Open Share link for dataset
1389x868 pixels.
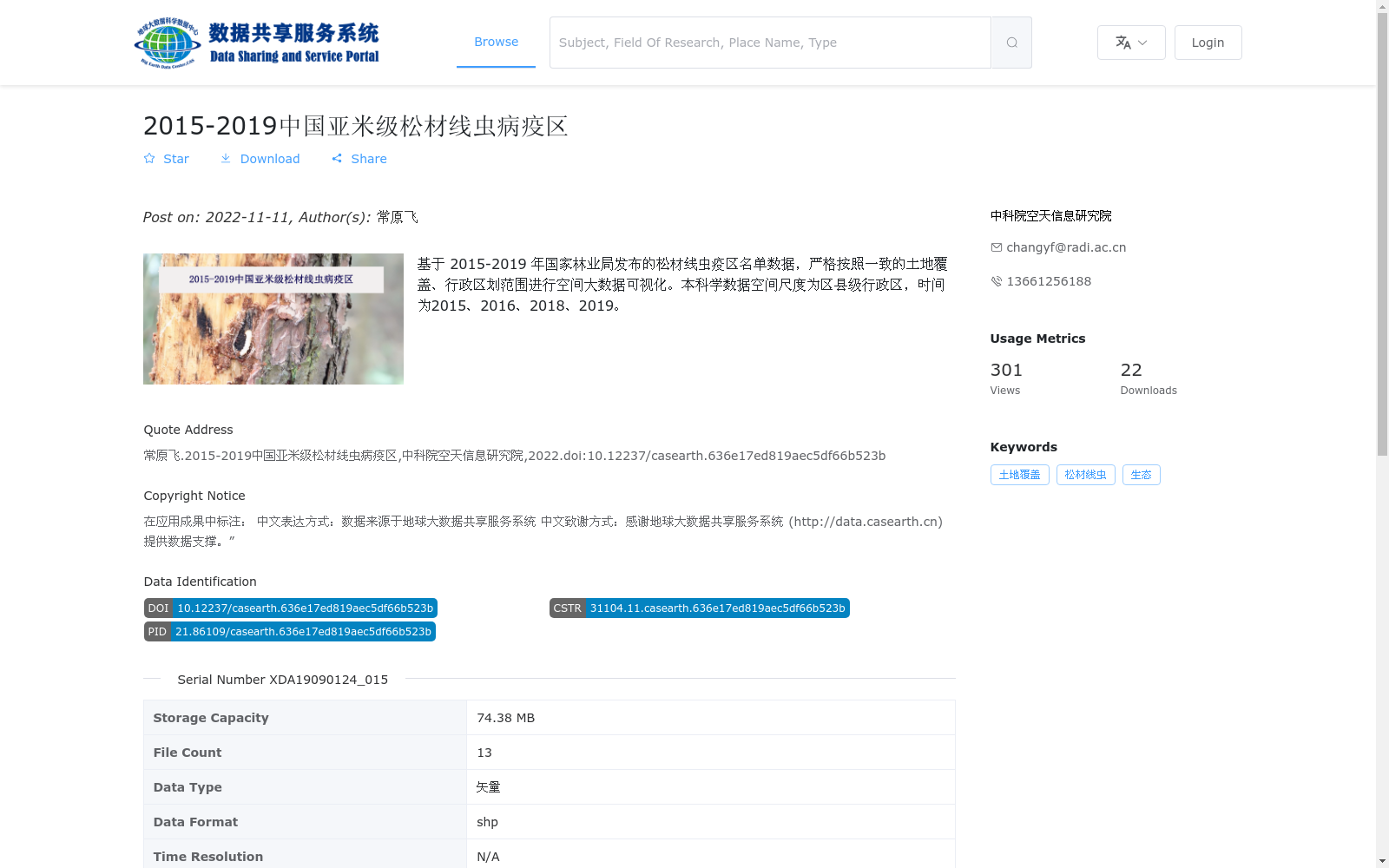coord(369,159)
